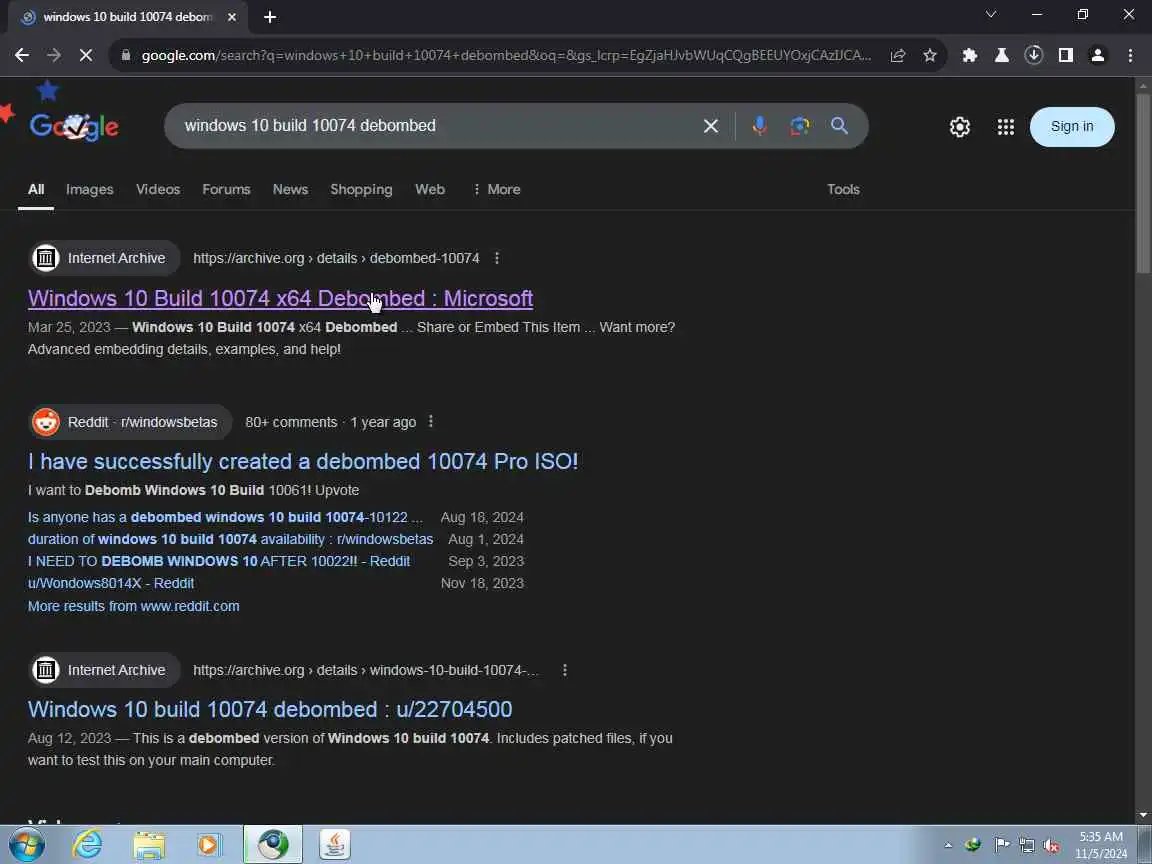
Task: Click the taskbar clock showing 5:35 AM
Action: tap(1101, 845)
